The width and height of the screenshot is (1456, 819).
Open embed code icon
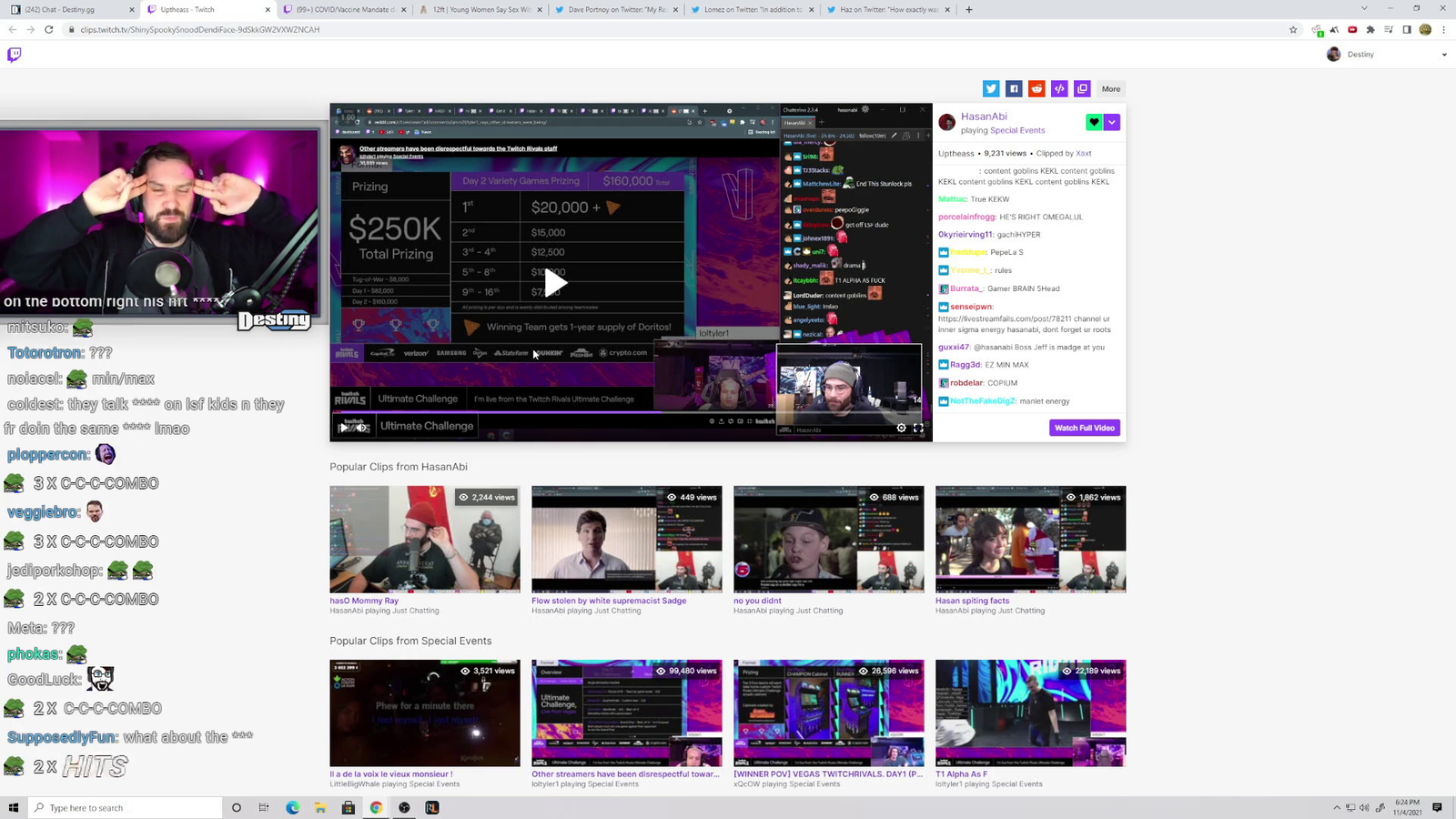coord(1059,88)
